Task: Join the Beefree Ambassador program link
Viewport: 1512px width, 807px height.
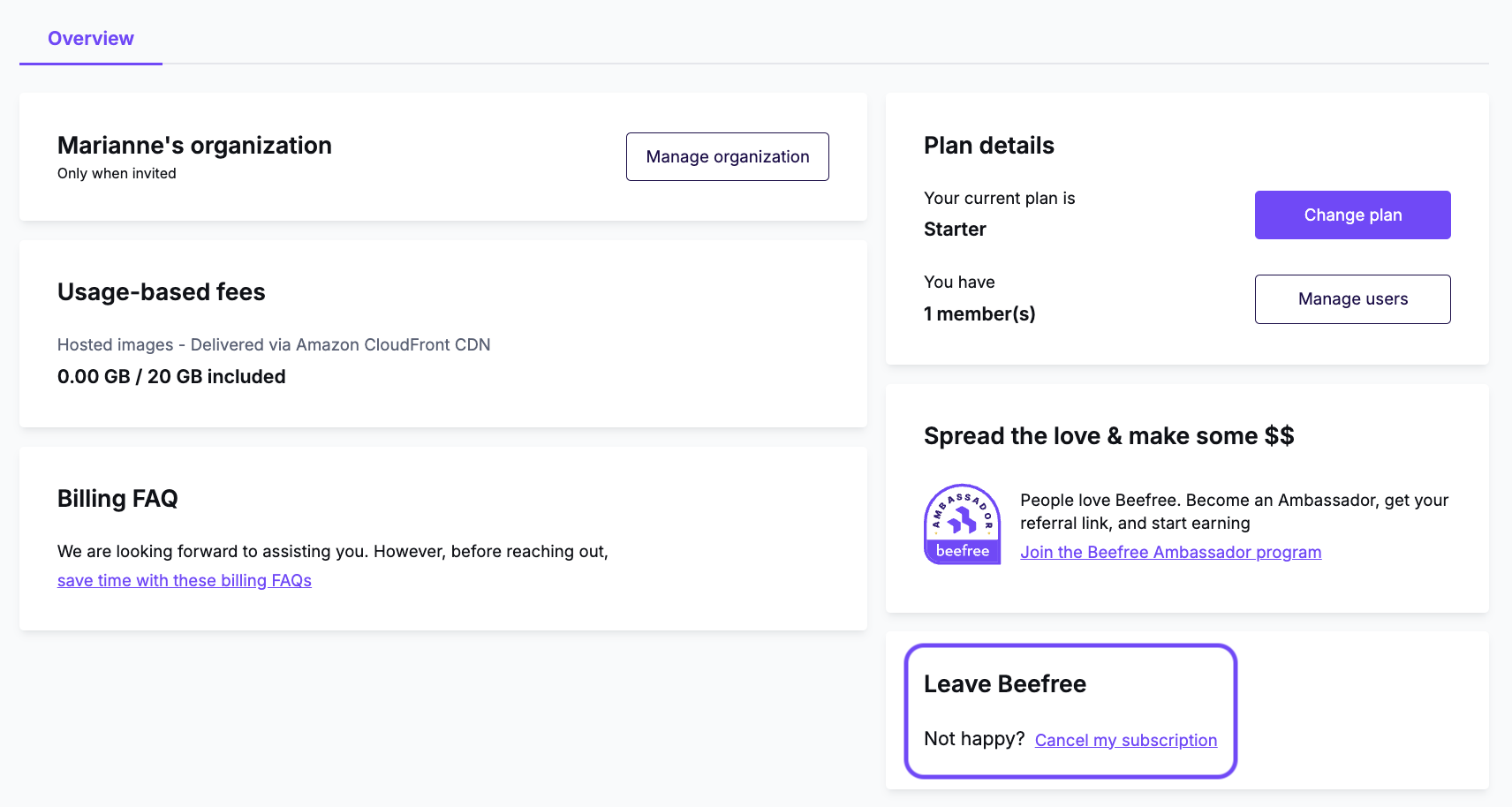Action: [x=1170, y=552]
